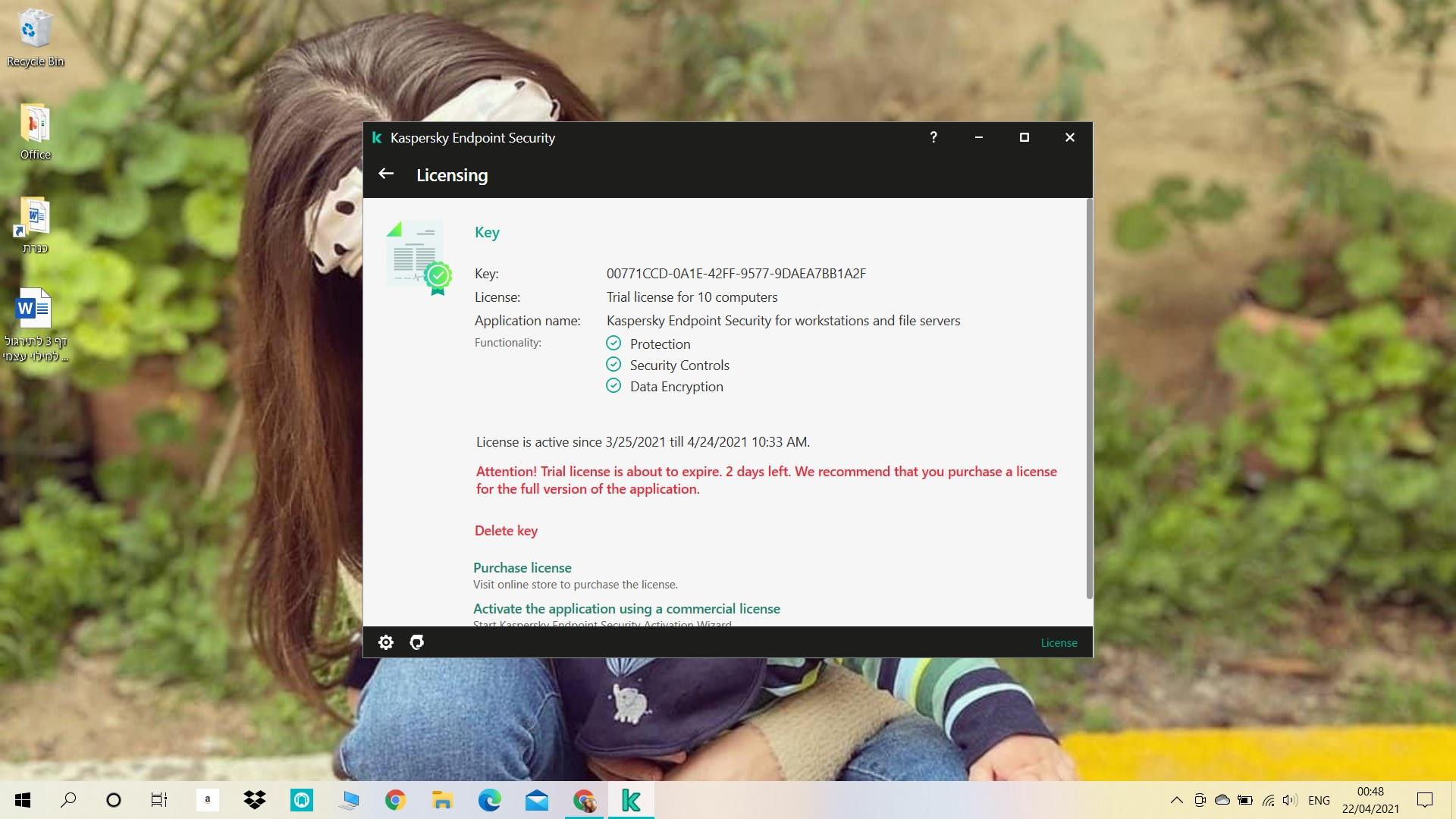Open Mail app from taskbar

[x=537, y=800]
